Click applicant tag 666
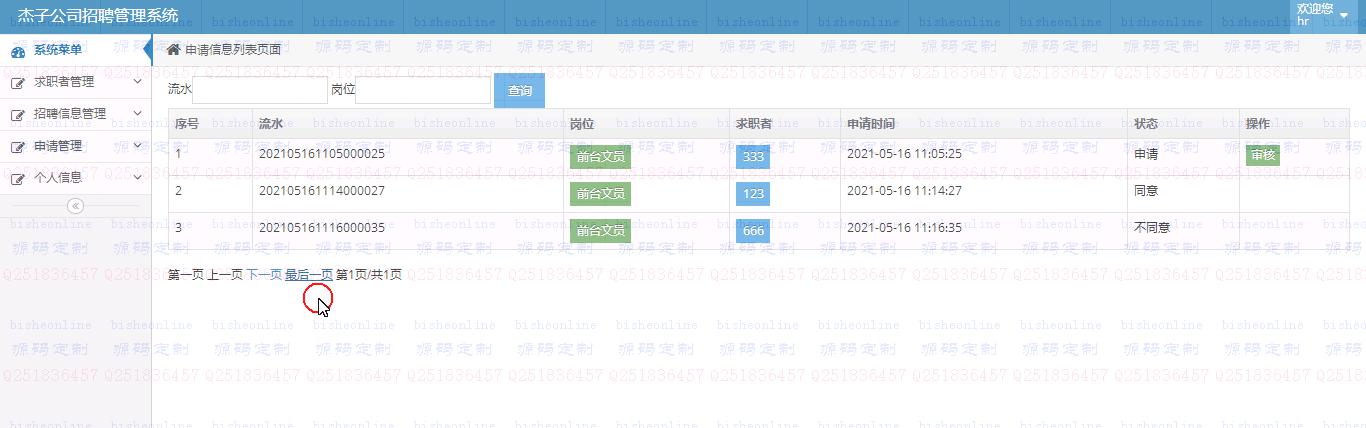Viewport: 1366px width, 428px height. [x=753, y=231]
